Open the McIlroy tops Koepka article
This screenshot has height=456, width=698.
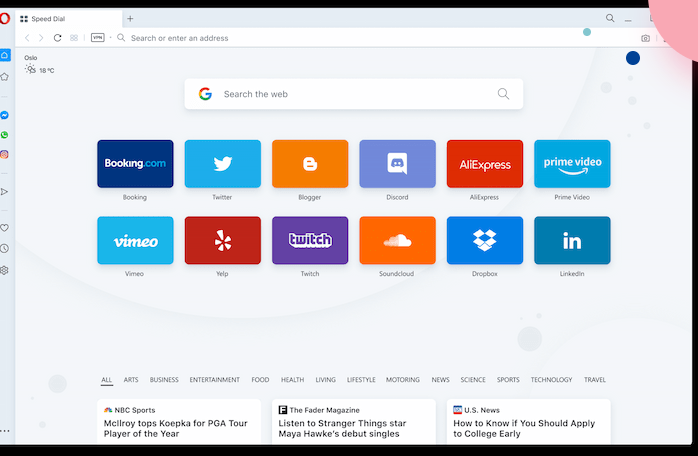point(175,428)
